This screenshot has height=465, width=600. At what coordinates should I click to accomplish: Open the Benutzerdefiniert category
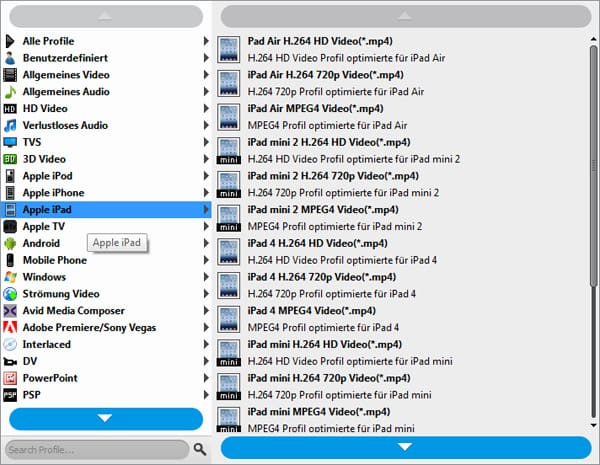click(x=106, y=58)
